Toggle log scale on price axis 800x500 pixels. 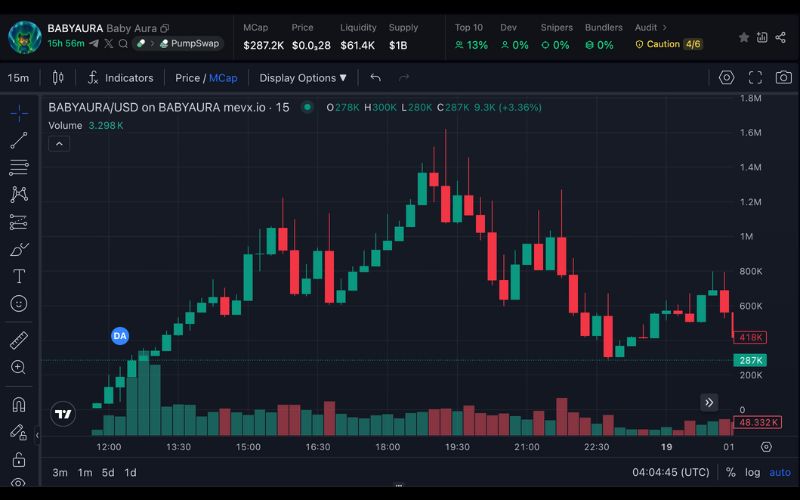pos(753,472)
